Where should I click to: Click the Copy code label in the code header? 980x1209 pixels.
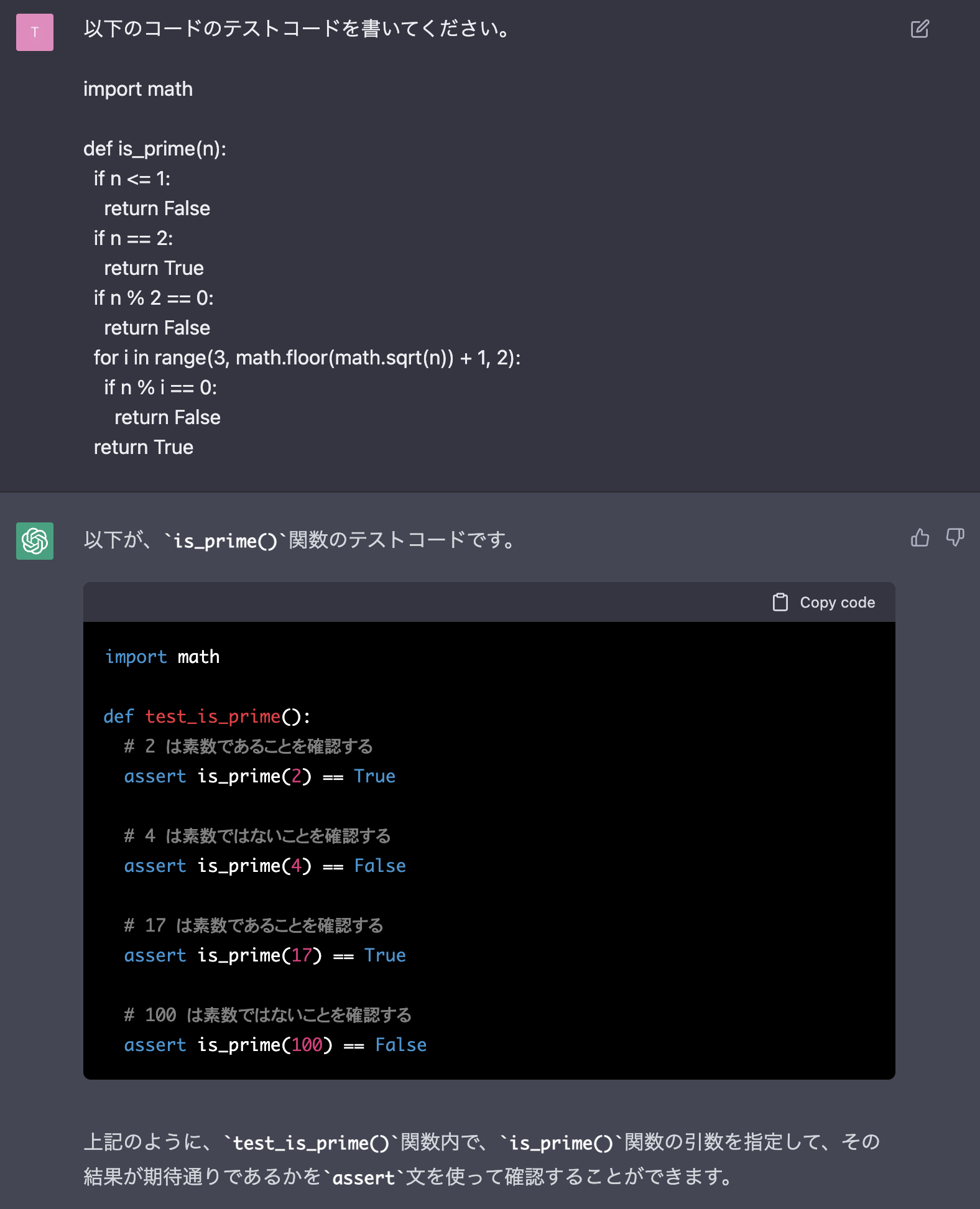[837, 602]
